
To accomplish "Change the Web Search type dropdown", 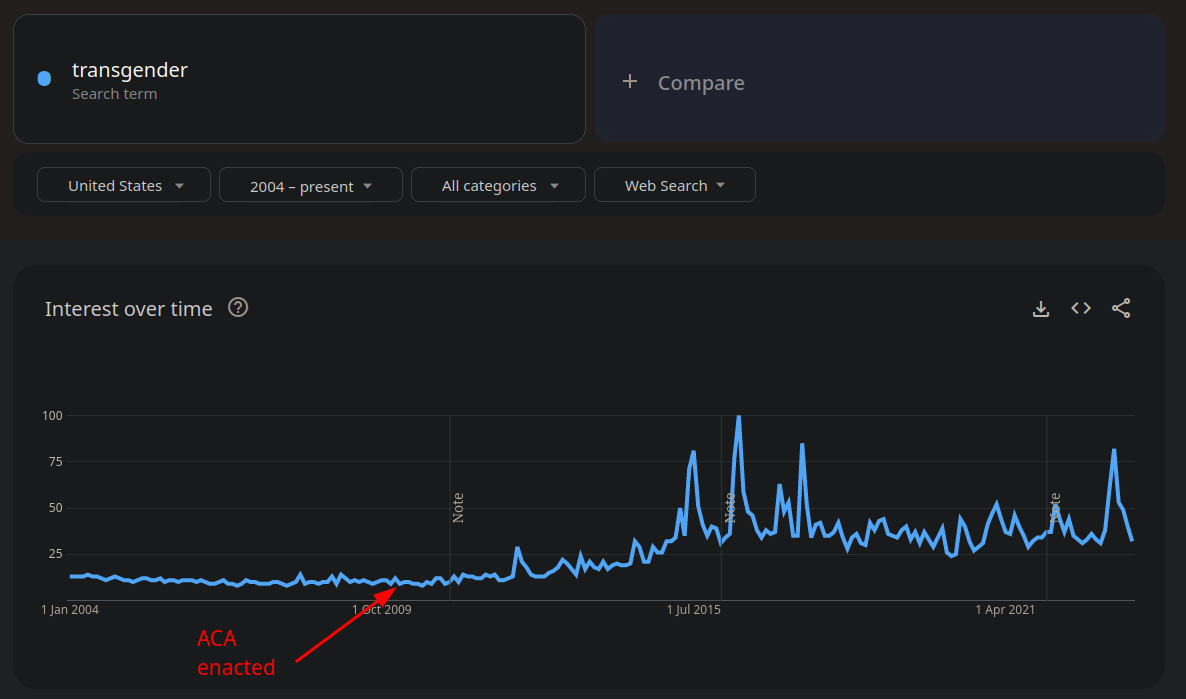I will (674, 185).
